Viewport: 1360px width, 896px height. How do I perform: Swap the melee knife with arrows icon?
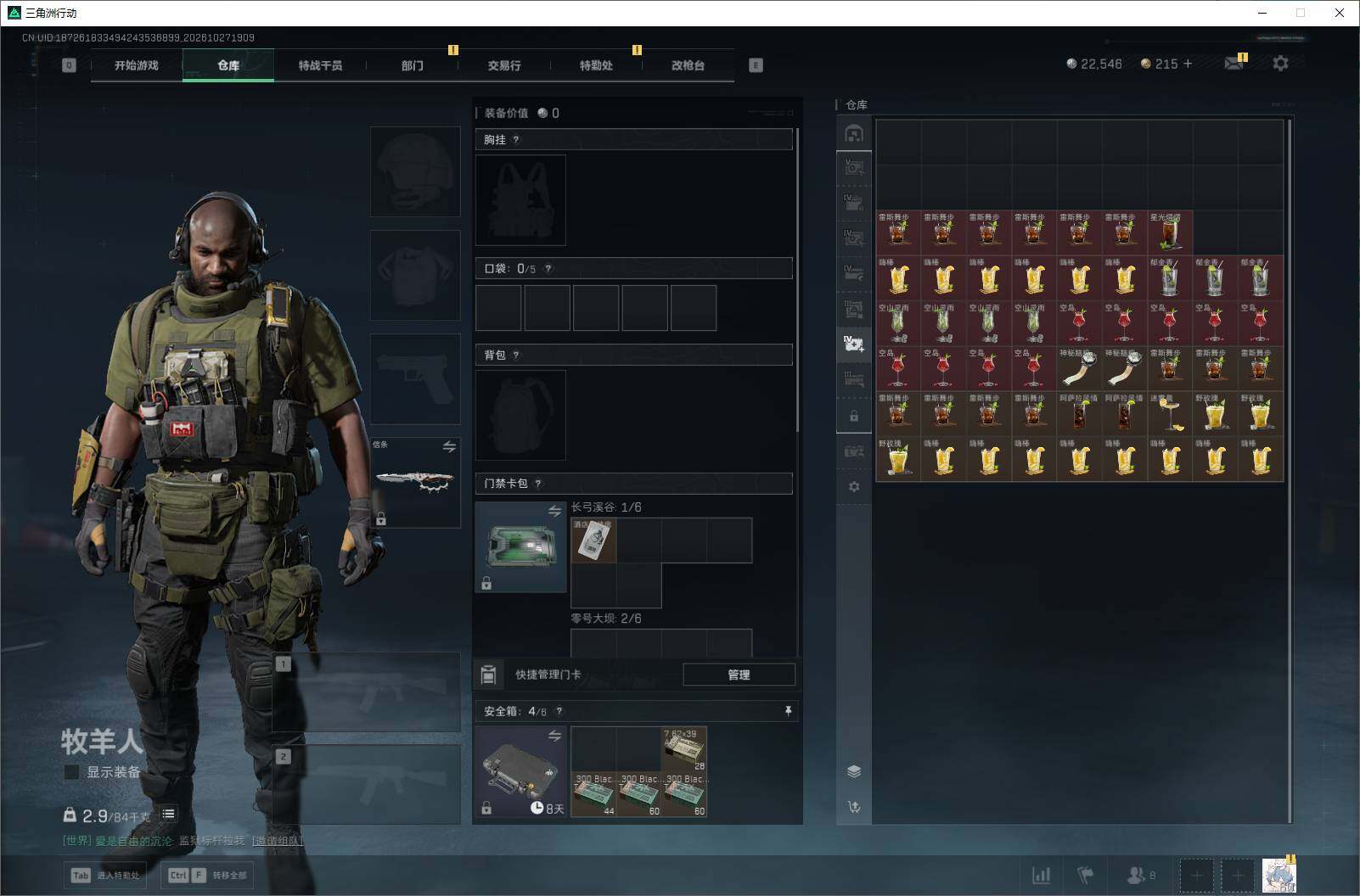(449, 447)
